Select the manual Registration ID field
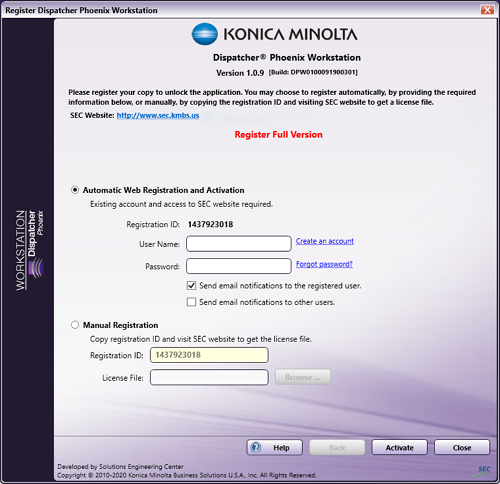The height and width of the screenshot is (484, 500). click(x=209, y=355)
